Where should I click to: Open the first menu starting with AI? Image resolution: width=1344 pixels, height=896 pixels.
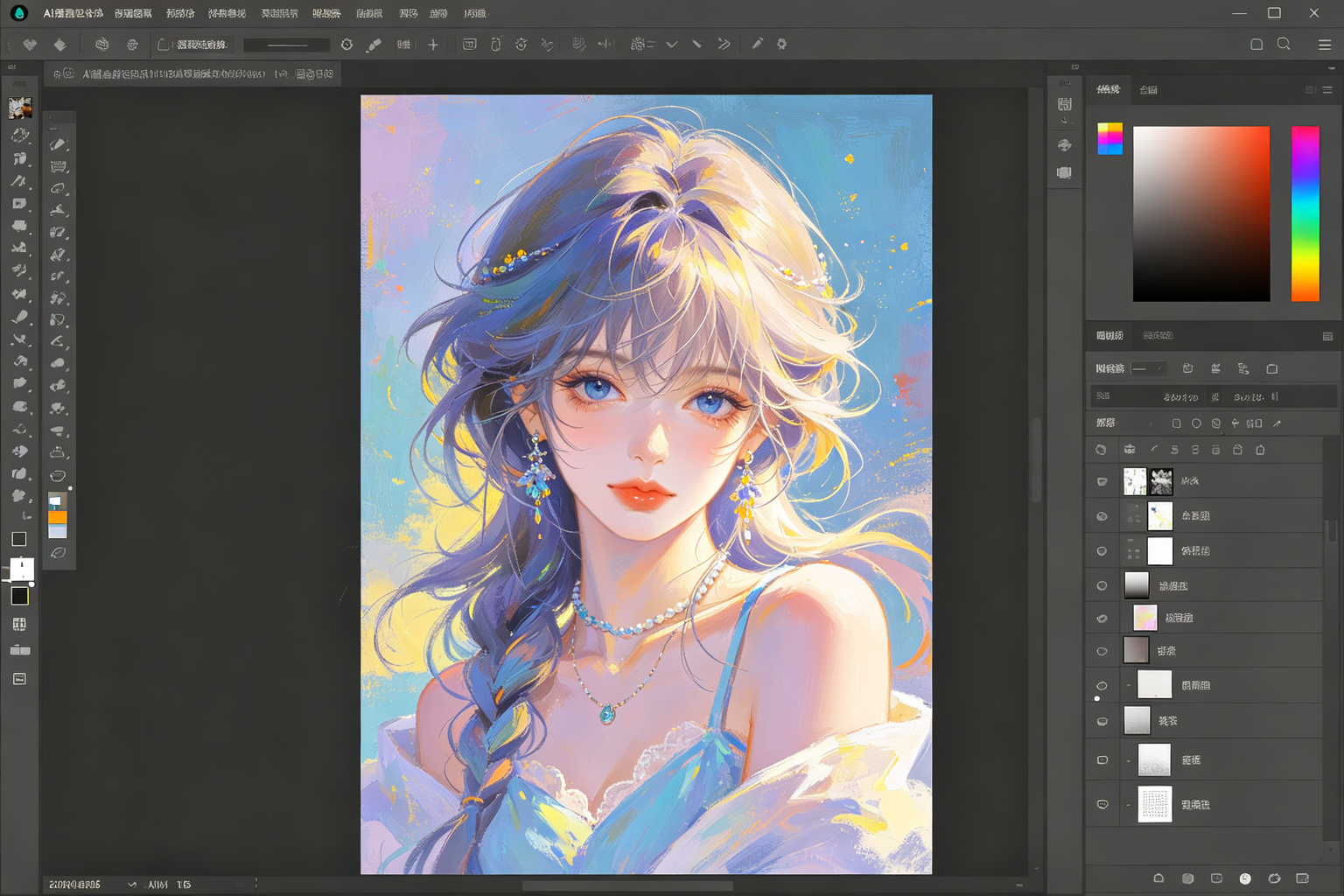[73, 13]
